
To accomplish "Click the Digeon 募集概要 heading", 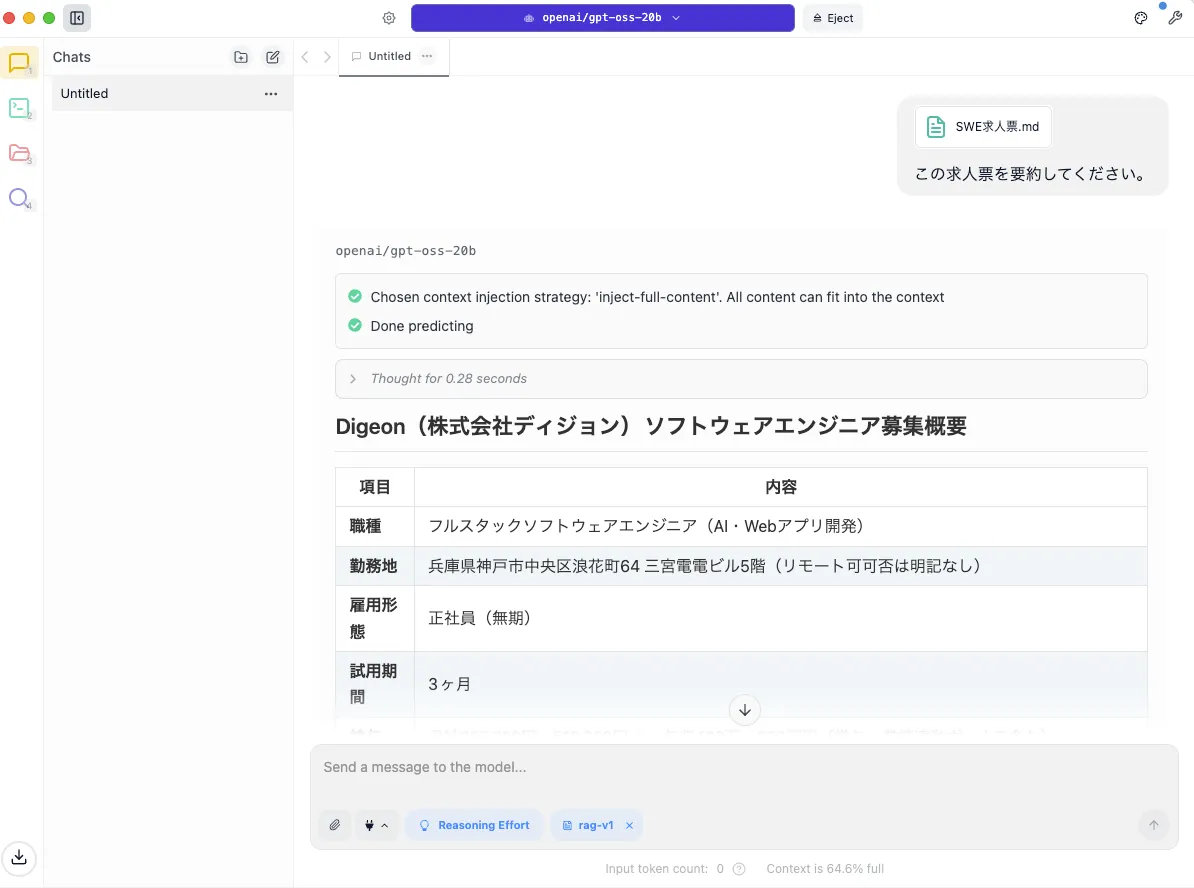I will [651, 426].
